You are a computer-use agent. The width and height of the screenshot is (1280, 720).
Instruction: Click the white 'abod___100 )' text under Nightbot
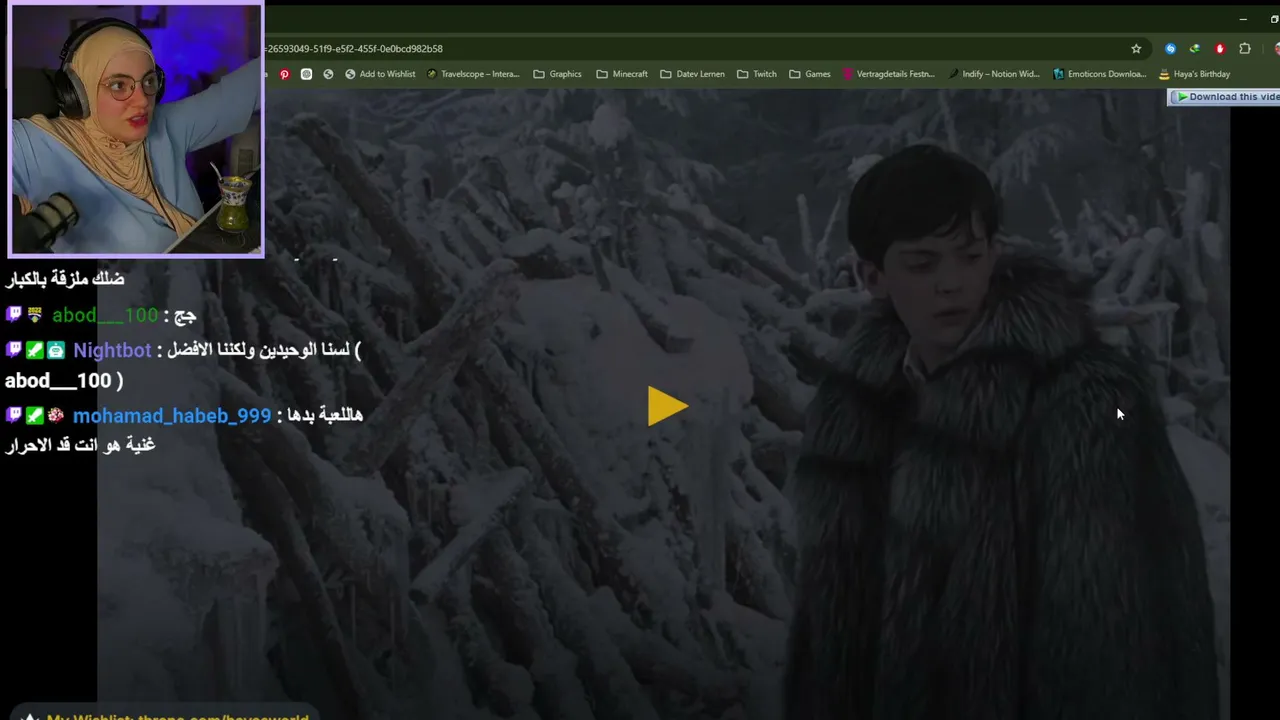pyautogui.click(x=64, y=381)
